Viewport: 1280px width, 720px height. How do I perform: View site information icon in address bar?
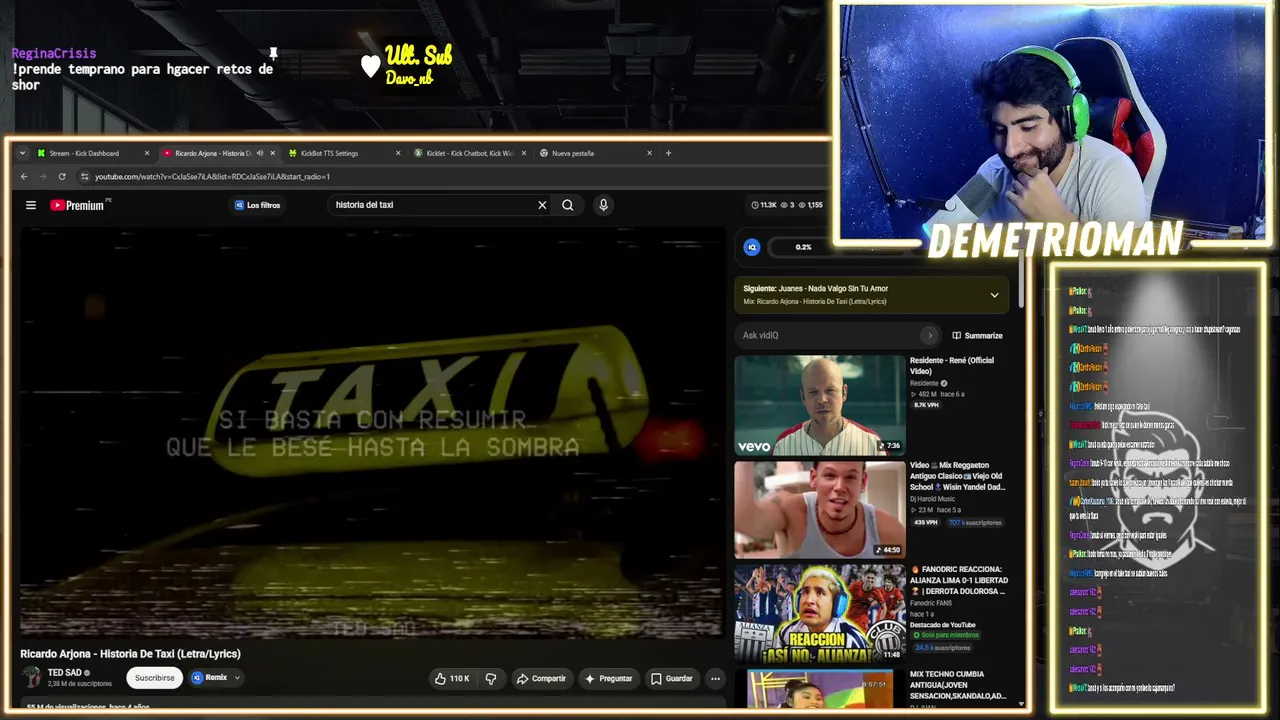coord(85,176)
